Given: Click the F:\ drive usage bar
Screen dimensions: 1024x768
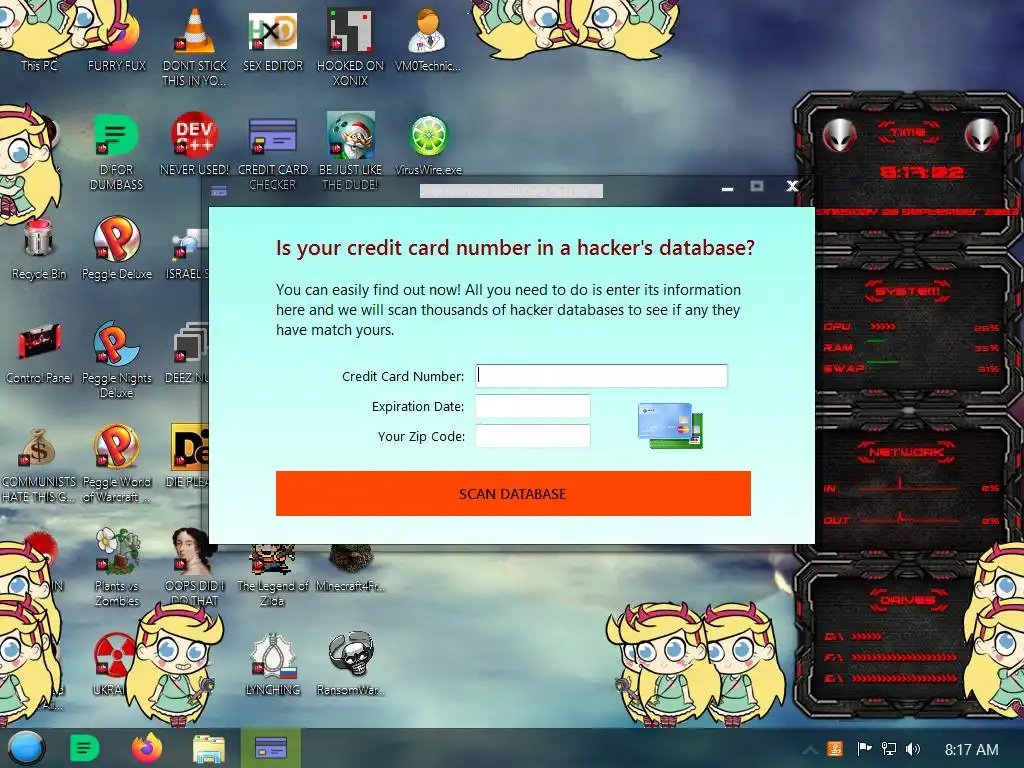Looking at the screenshot, I should 904,657.
